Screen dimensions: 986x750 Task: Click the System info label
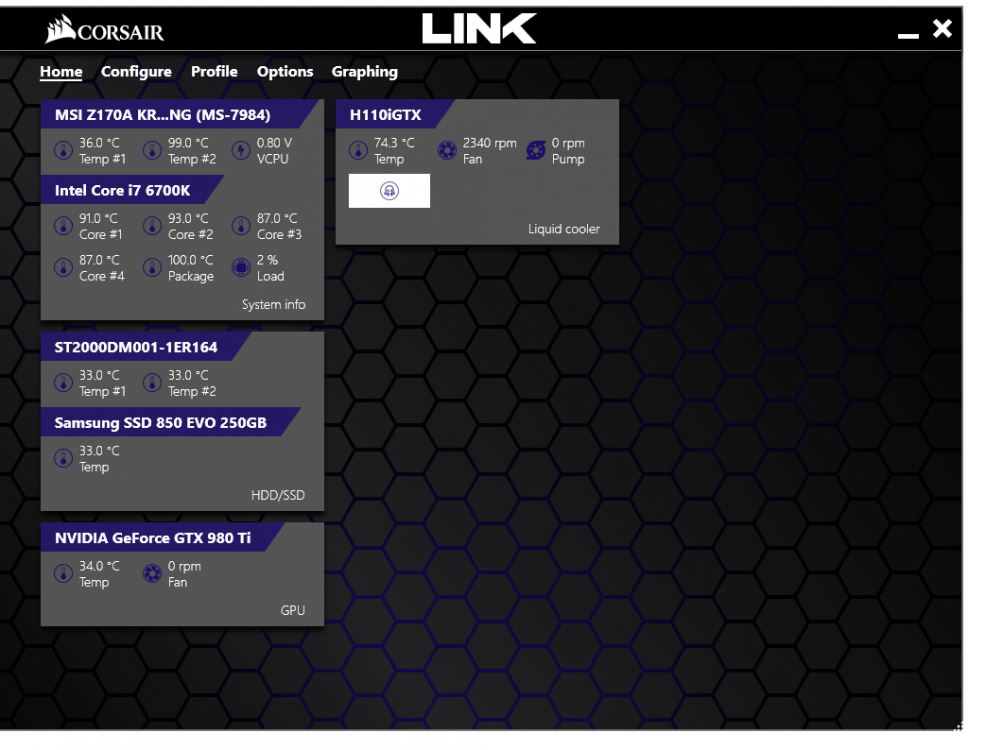(274, 305)
